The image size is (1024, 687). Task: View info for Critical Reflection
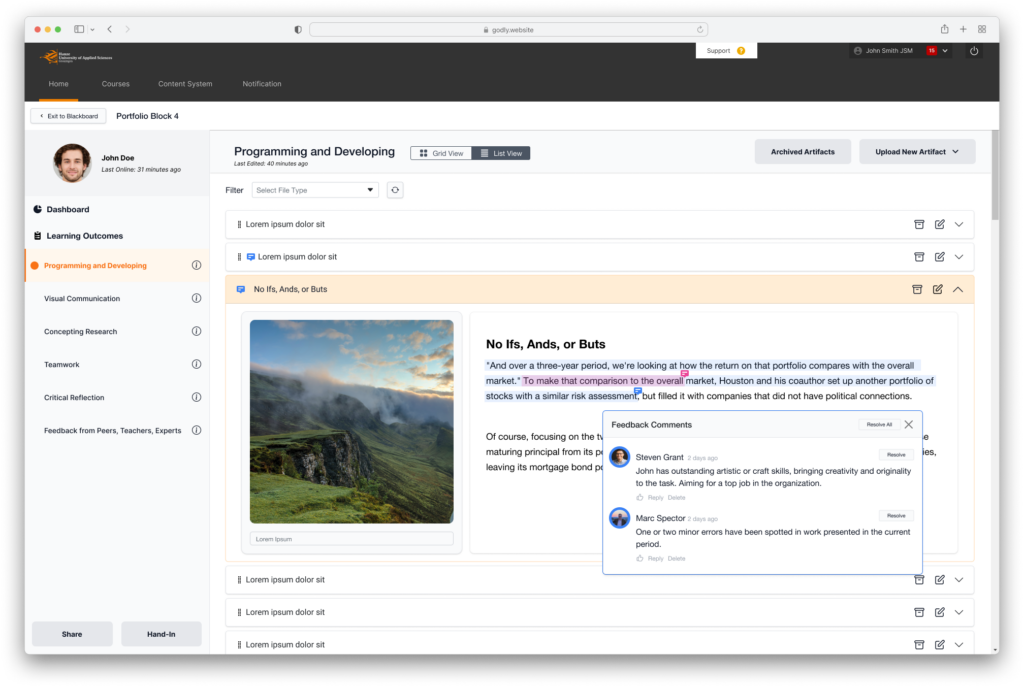pos(196,397)
